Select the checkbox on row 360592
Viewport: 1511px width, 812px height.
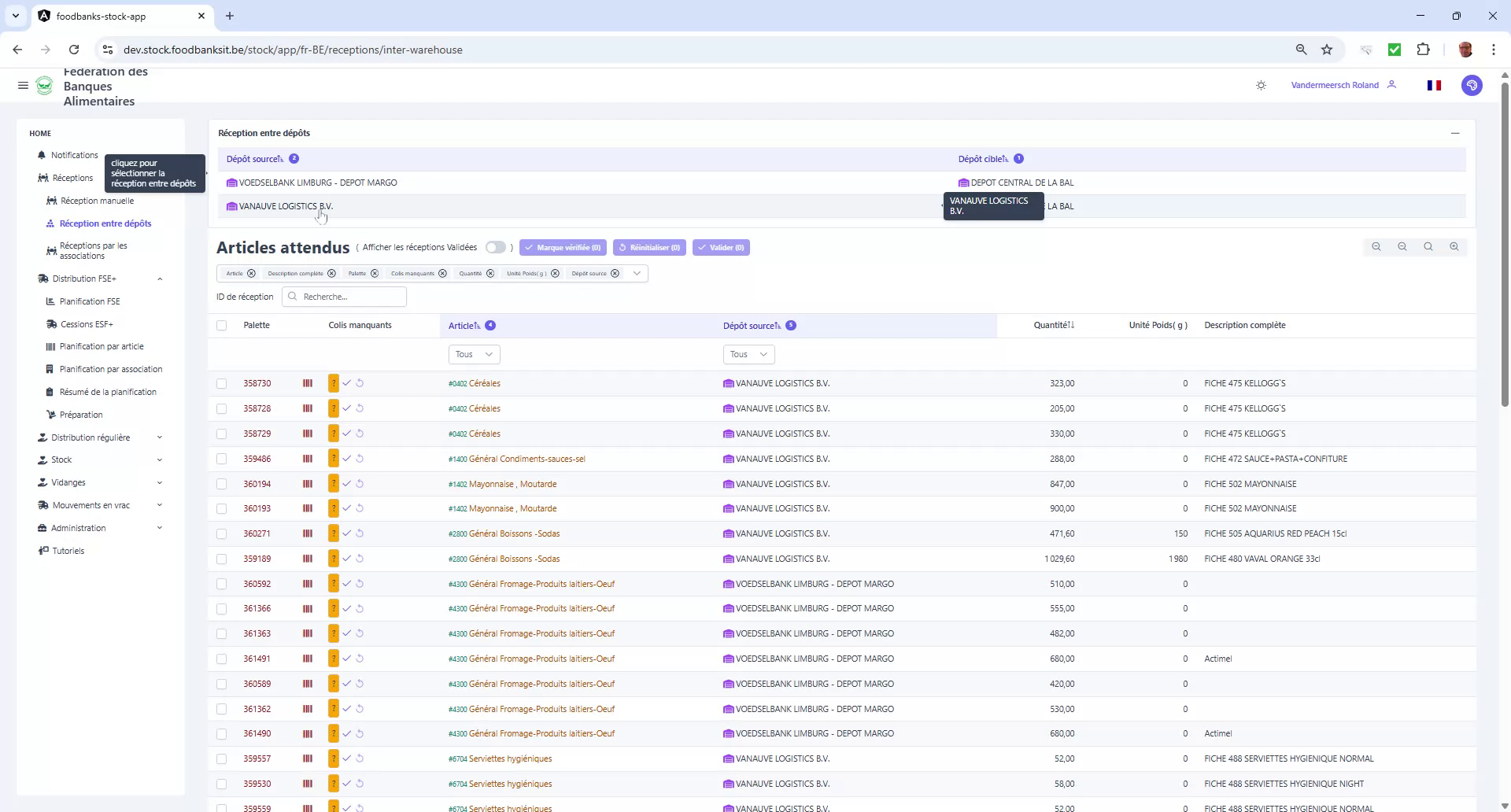click(222, 584)
